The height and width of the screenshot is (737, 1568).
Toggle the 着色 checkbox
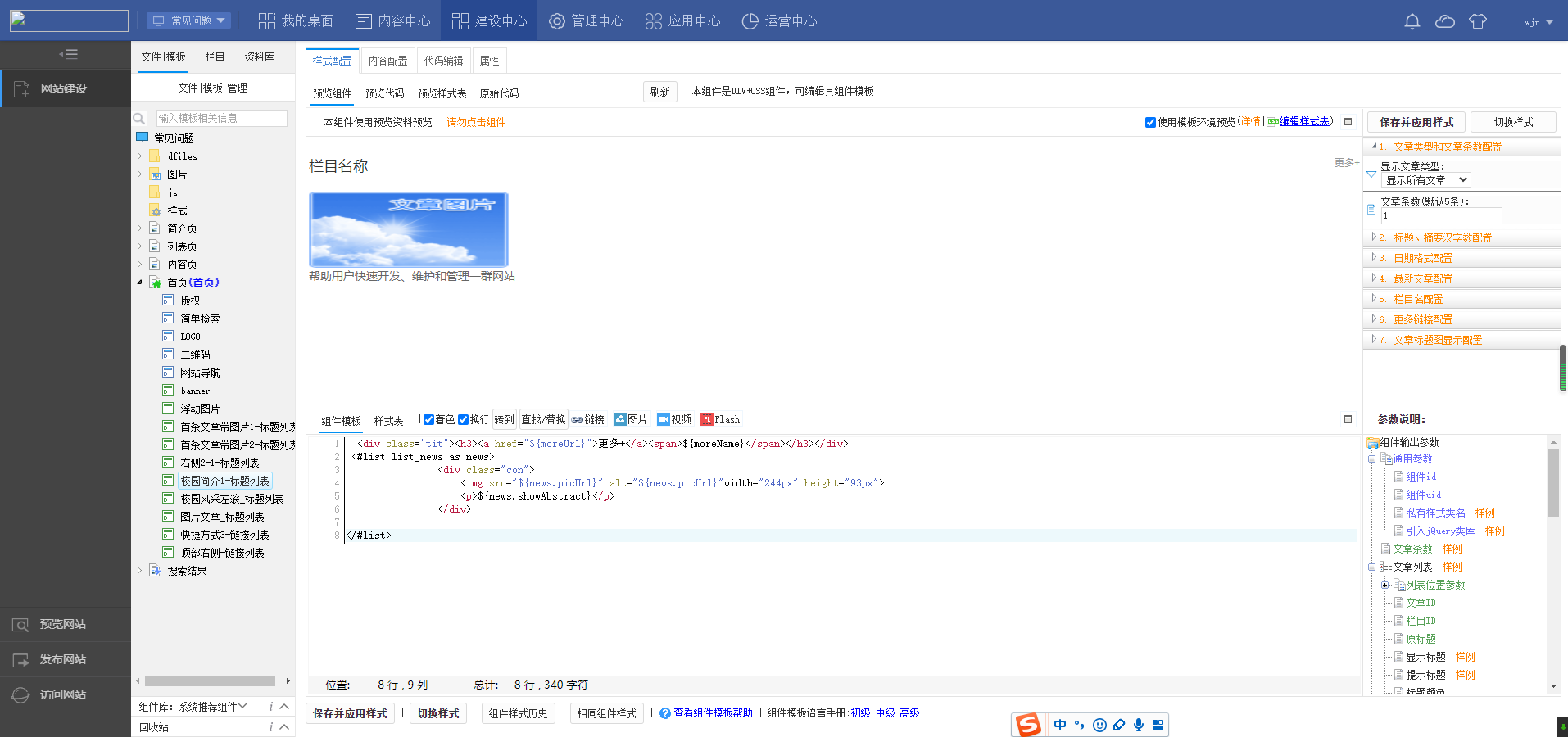(428, 419)
